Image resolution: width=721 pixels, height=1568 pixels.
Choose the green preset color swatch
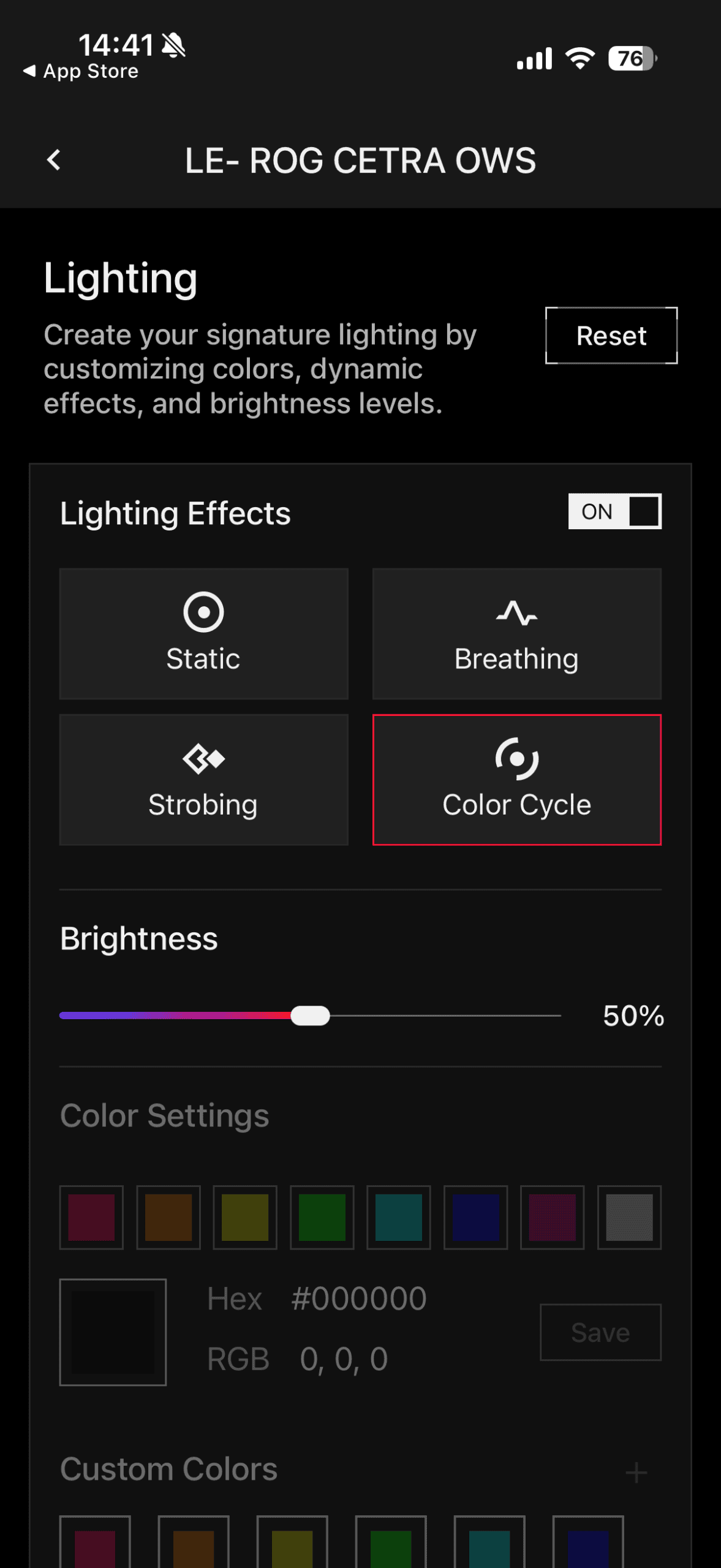pos(322,1217)
